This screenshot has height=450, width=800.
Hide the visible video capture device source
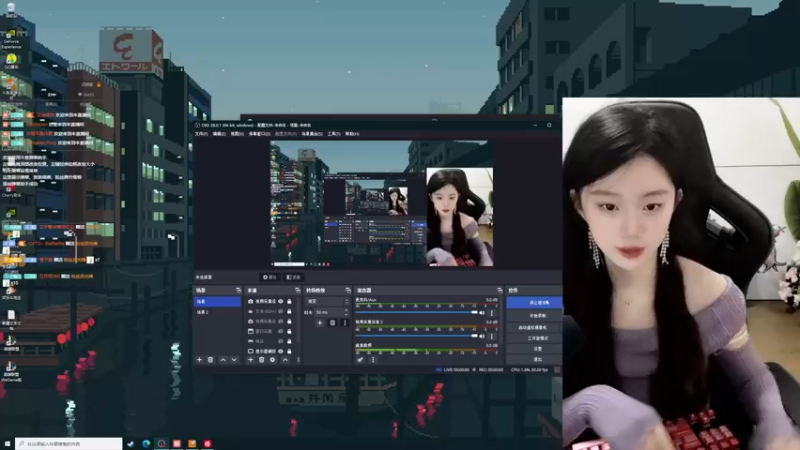click(x=281, y=301)
